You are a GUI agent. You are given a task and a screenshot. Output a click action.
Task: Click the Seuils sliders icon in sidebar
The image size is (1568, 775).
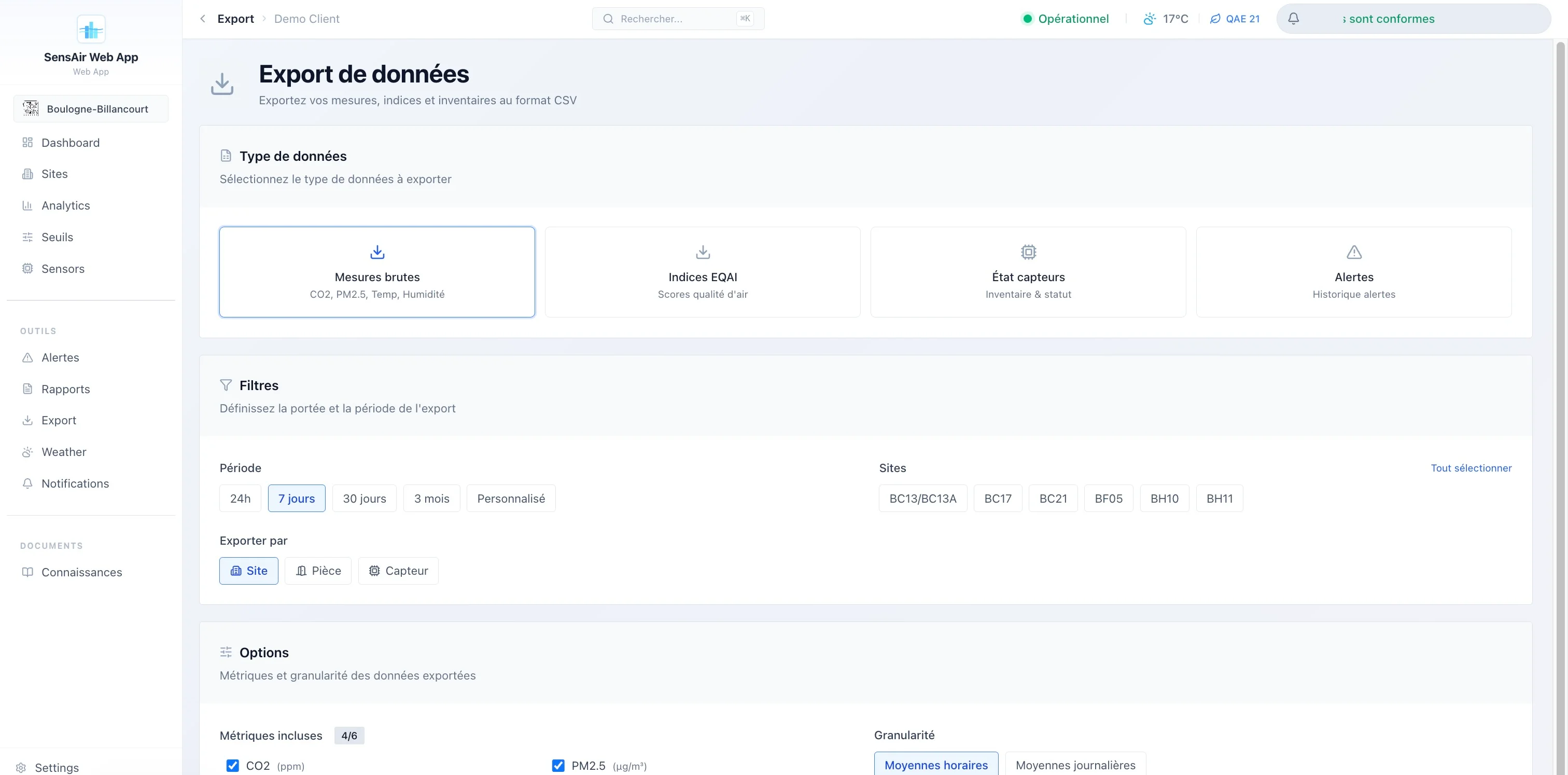(27, 238)
